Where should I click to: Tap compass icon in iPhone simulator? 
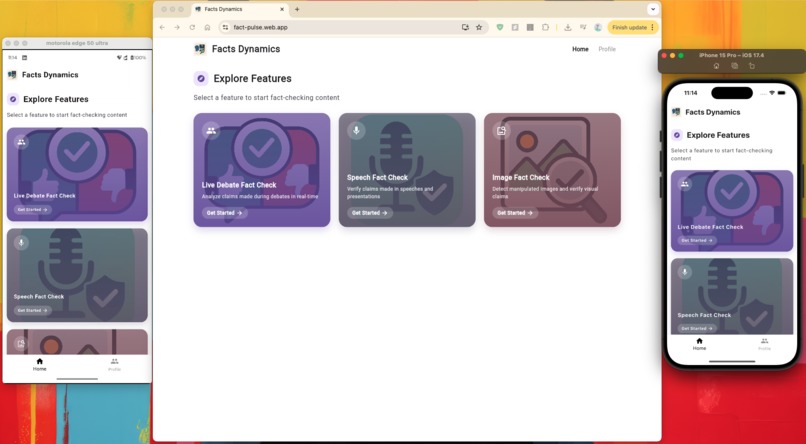point(677,135)
